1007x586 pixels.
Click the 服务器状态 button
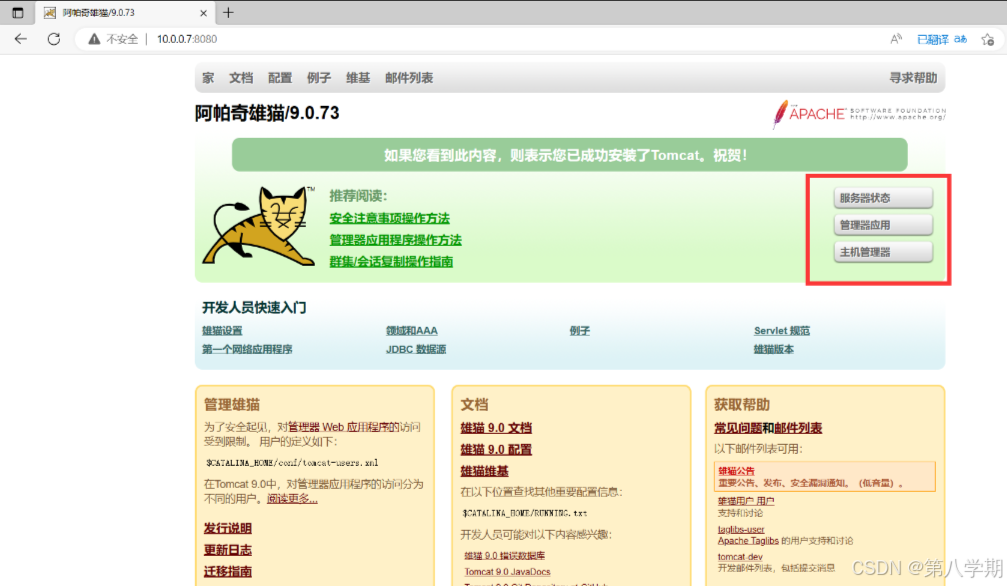coord(883,198)
